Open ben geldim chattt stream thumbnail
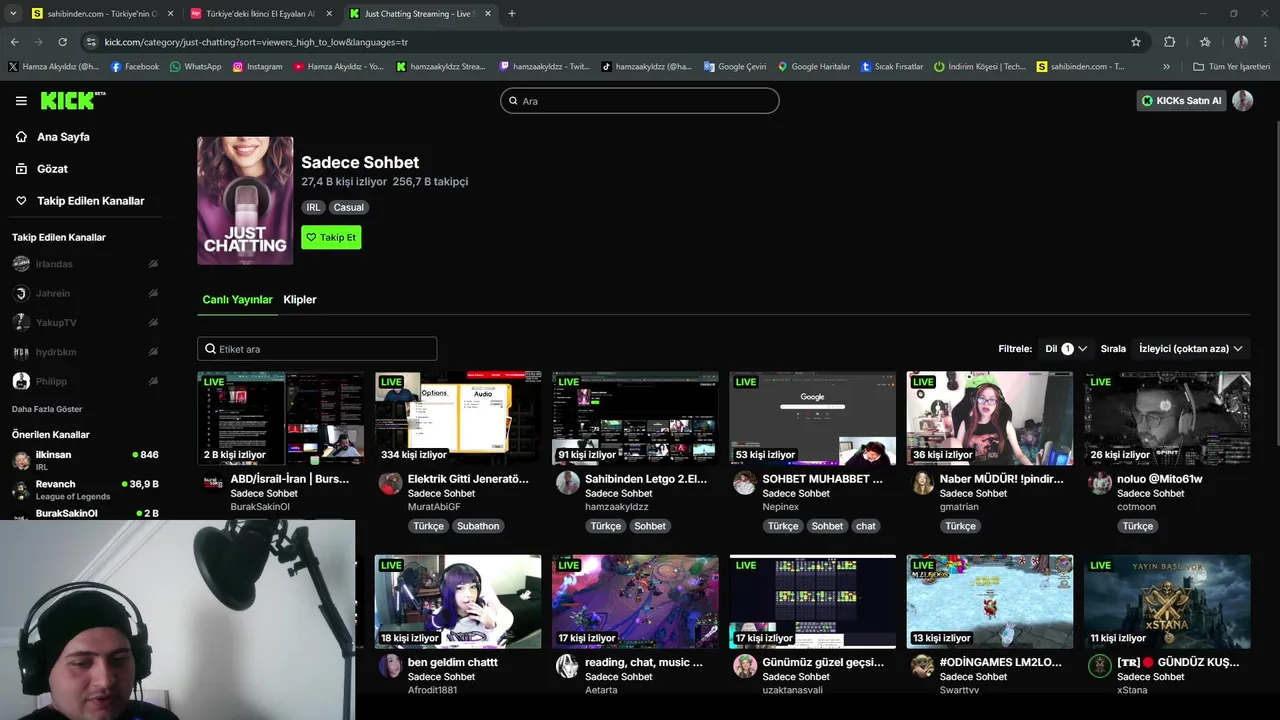The width and height of the screenshot is (1280, 720). (458, 602)
